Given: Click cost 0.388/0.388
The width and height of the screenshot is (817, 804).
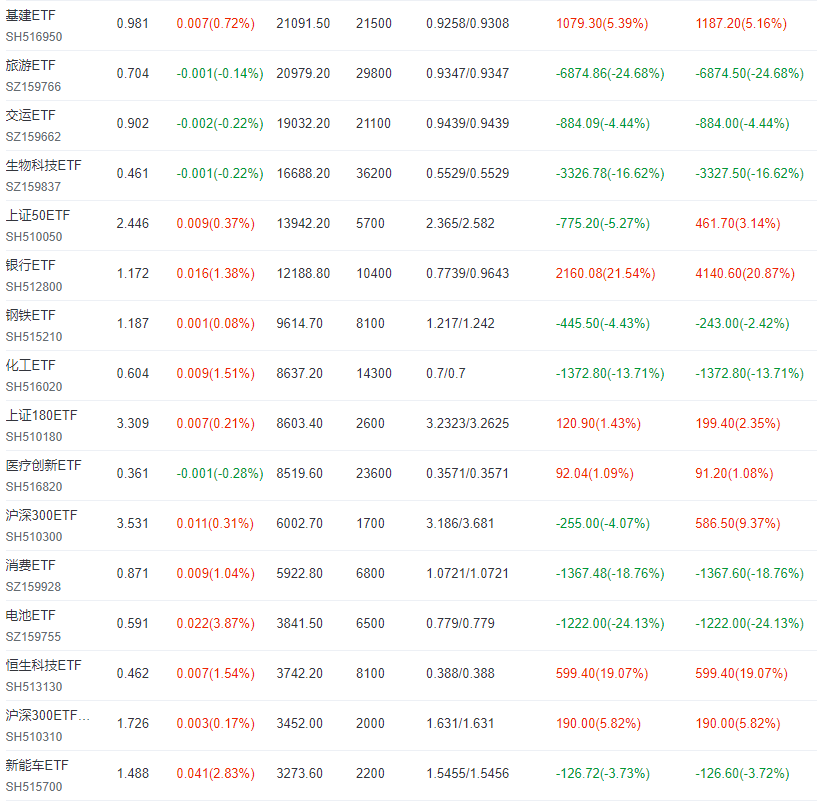Looking at the screenshot, I should (x=460, y=674).
